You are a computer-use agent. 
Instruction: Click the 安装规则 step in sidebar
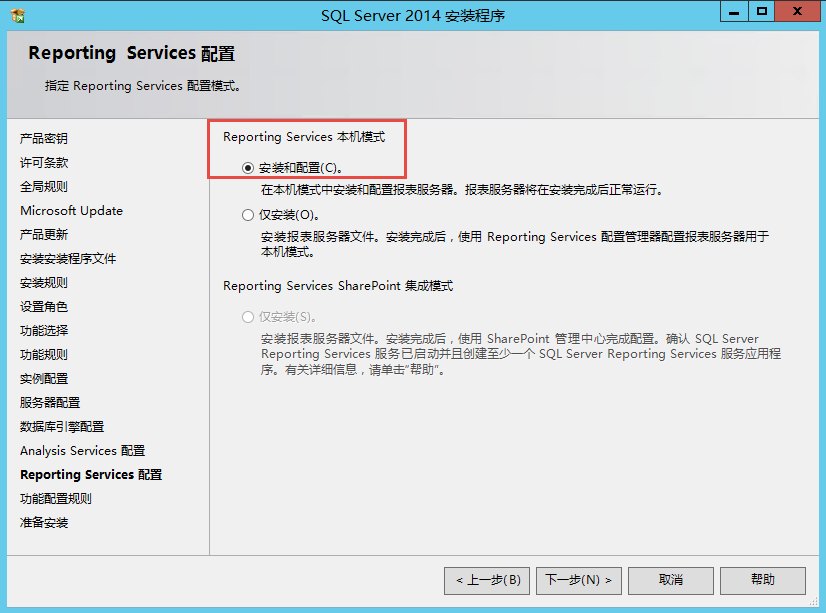tap(44, 283)
